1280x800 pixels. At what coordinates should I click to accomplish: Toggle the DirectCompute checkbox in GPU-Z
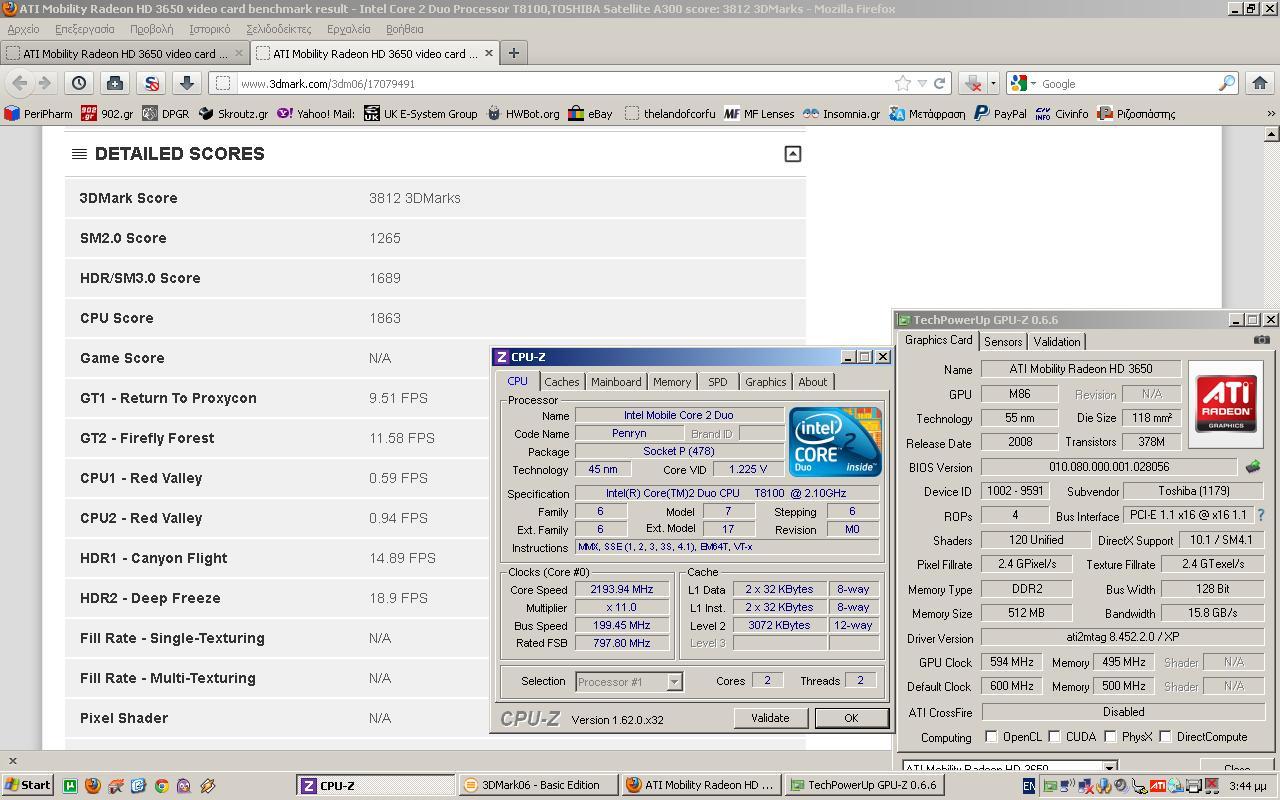[x=1165, y=737]
